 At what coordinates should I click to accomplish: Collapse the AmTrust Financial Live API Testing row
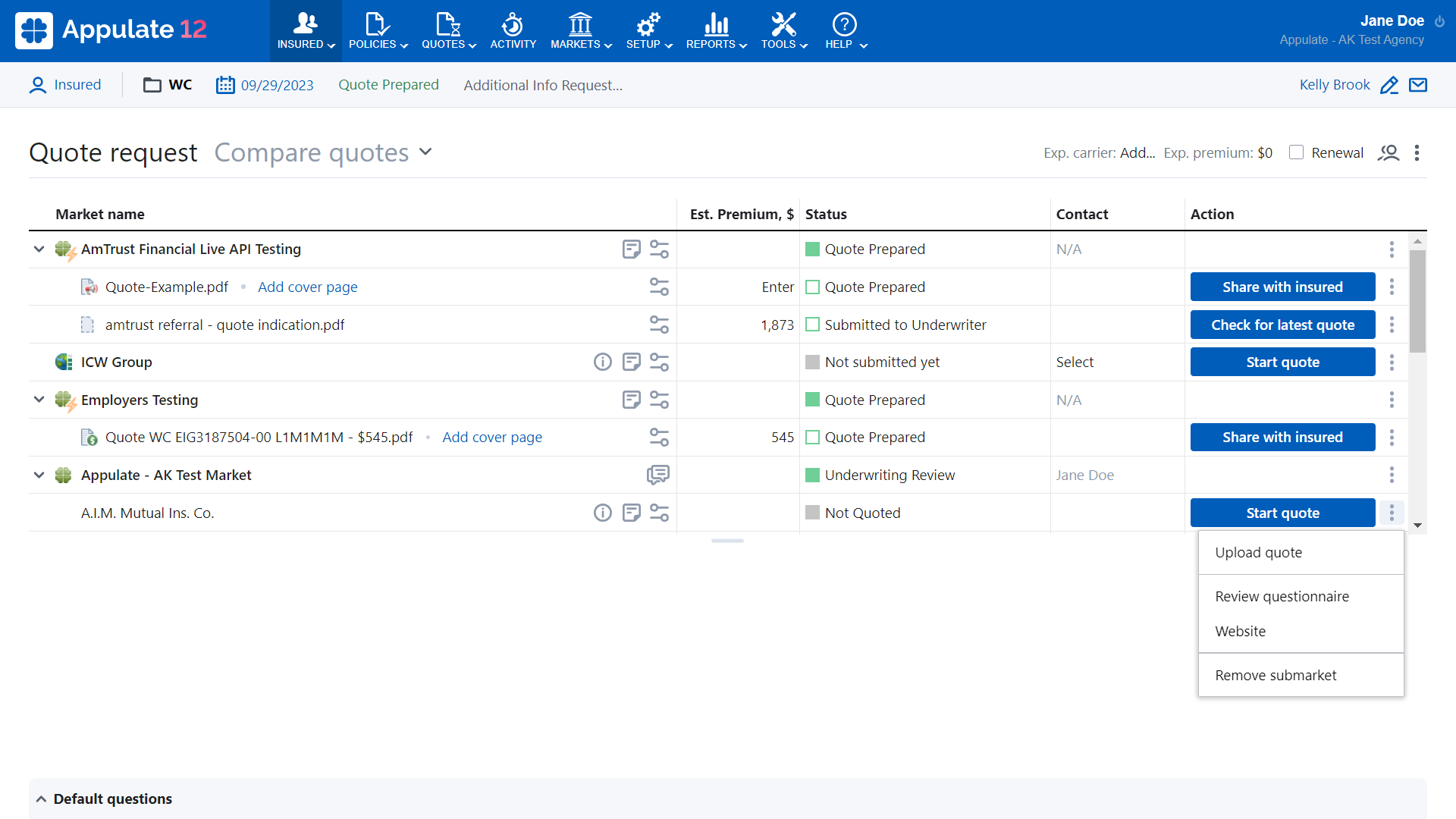point(38,249)
